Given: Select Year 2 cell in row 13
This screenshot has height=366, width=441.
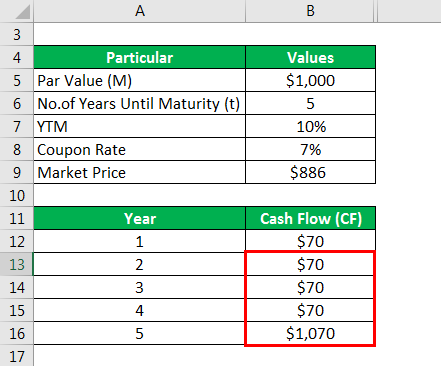Looking at the screenshot, I should coord(140,264).
